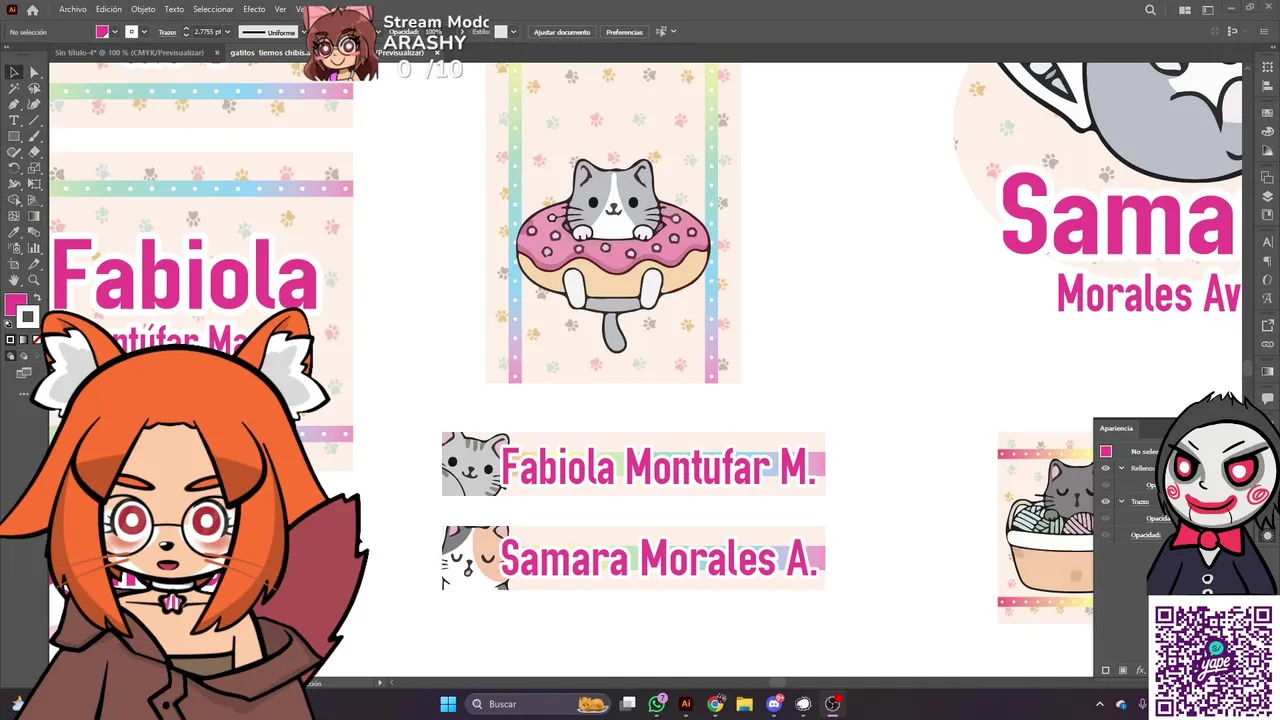Select the Shaper tool
This screenshot has height=720, width=1280.
coord(14,152)
